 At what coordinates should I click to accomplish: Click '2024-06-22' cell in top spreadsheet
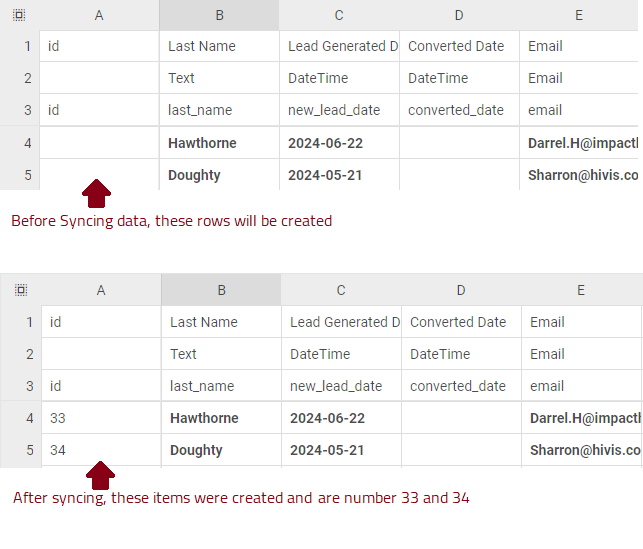coord(339,143)
